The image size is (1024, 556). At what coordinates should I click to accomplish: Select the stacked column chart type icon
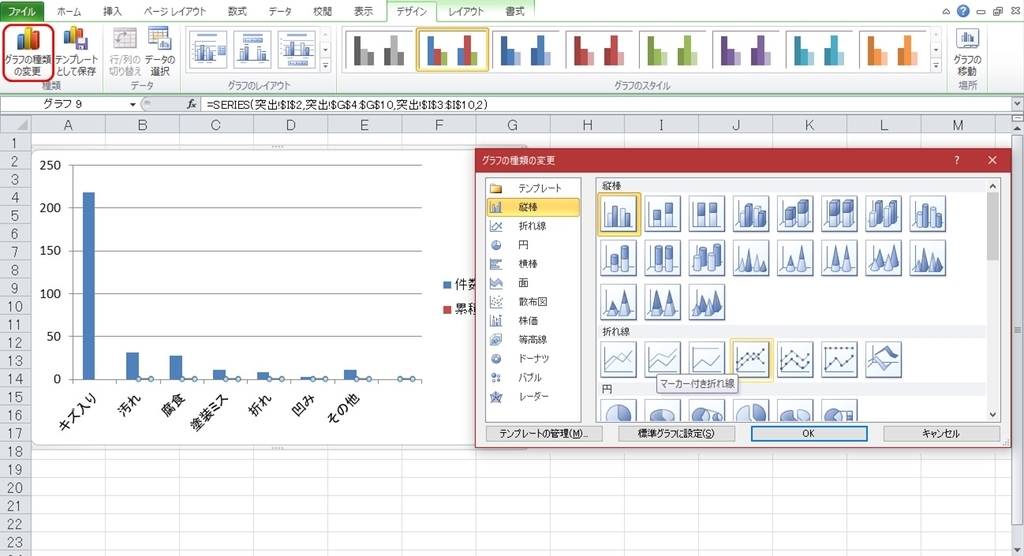point(662,214)
